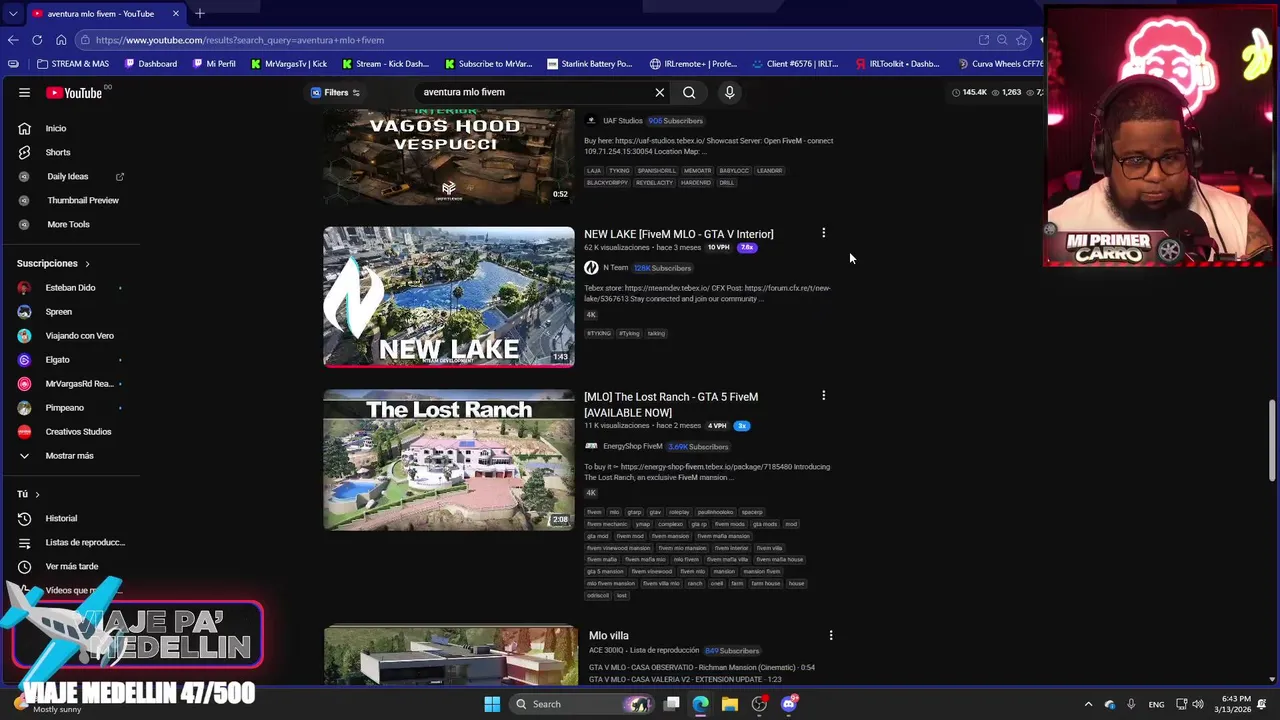Open 'NEW LAKE [FiveM MLO - GTA V Interior]' title
Image resolution: width=1280 pixels, height=720 pixels.
coord(679,234)
